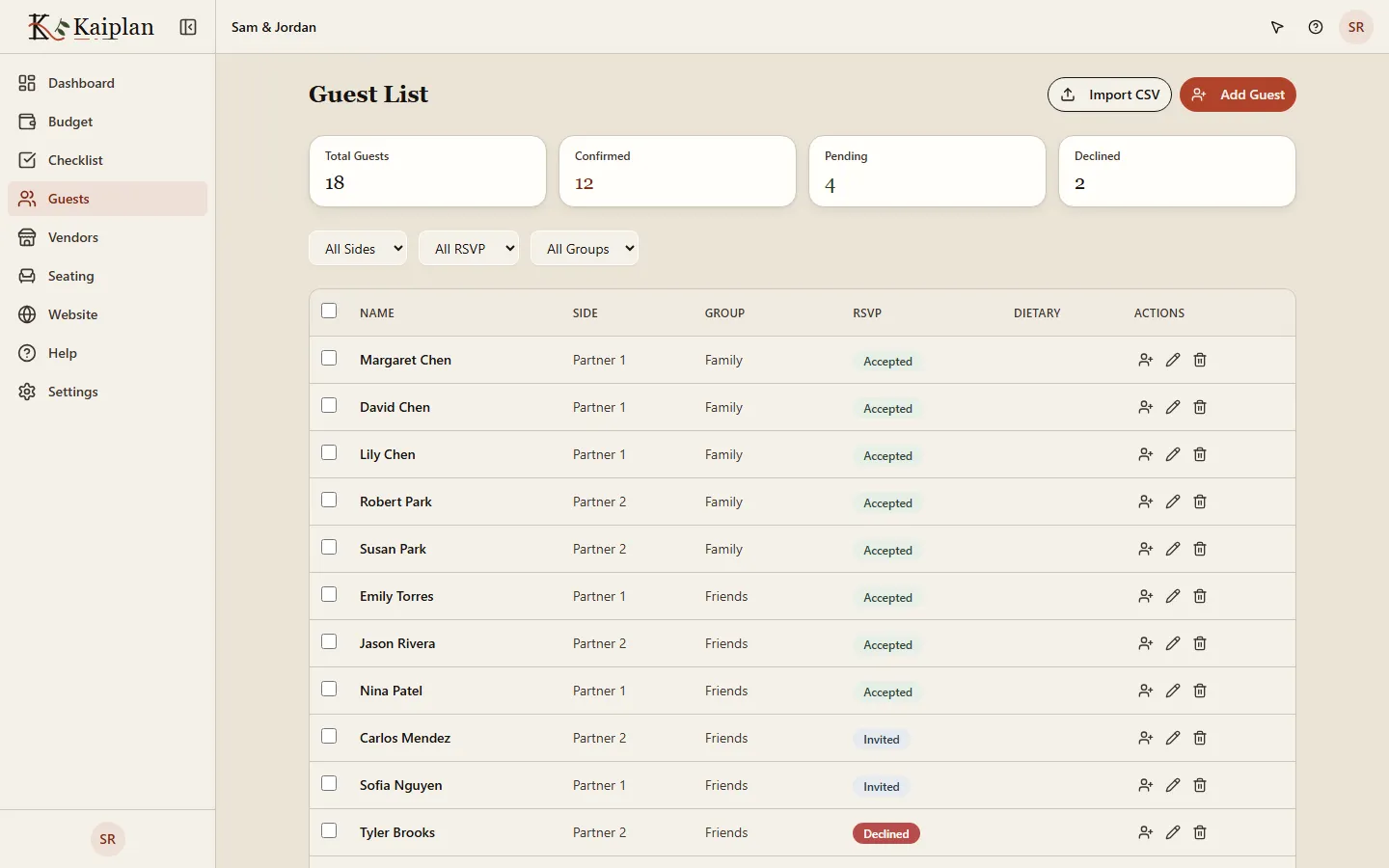Open the All RSVP filter dropdown
The height and width of the screenshot is (868, 1389).
click(469, 248)
